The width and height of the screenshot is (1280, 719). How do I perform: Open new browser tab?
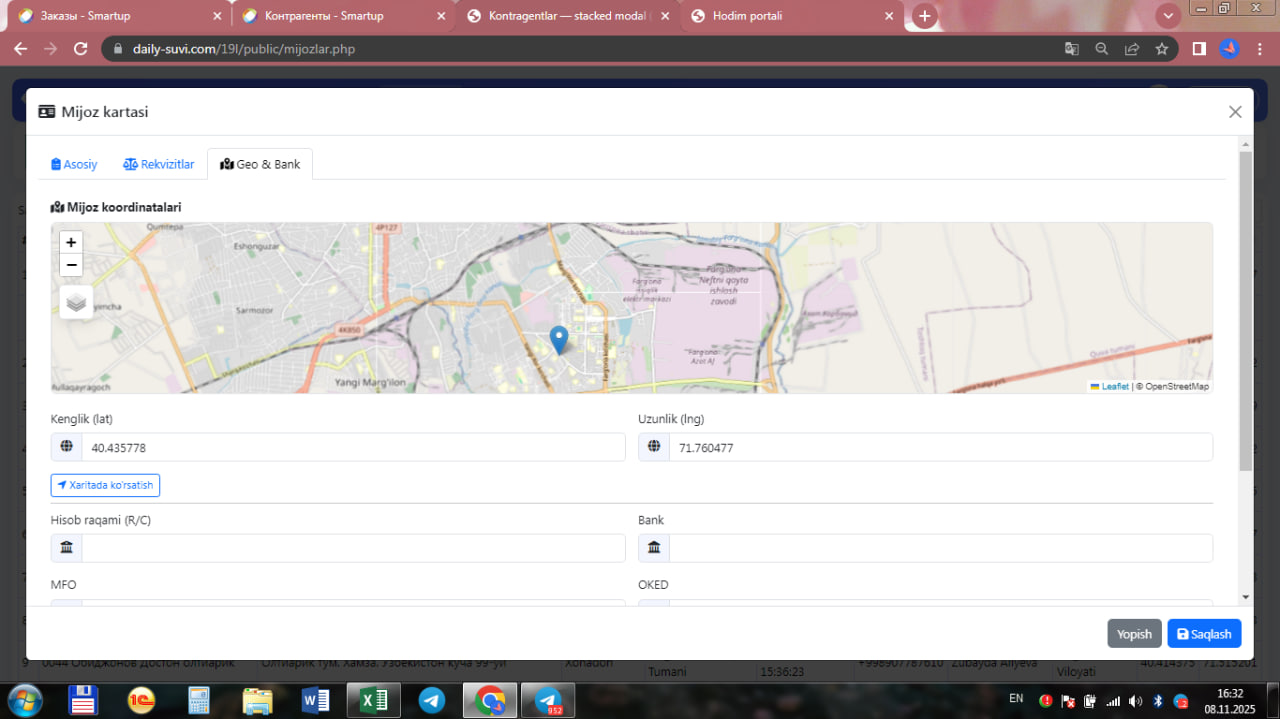[925, 16]
